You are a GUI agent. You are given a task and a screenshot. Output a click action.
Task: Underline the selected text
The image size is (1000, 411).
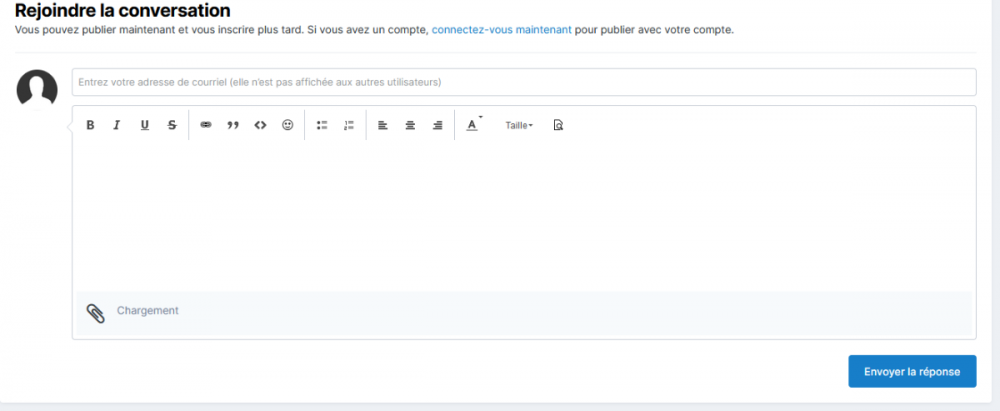pyautogui.click(x=145, y=125)
